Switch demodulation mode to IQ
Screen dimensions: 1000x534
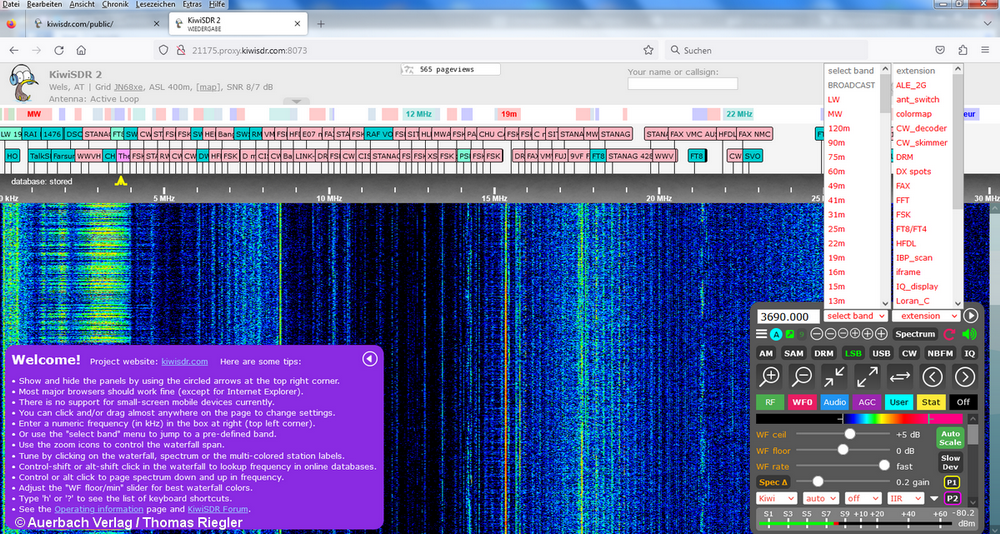click(969, 353)
